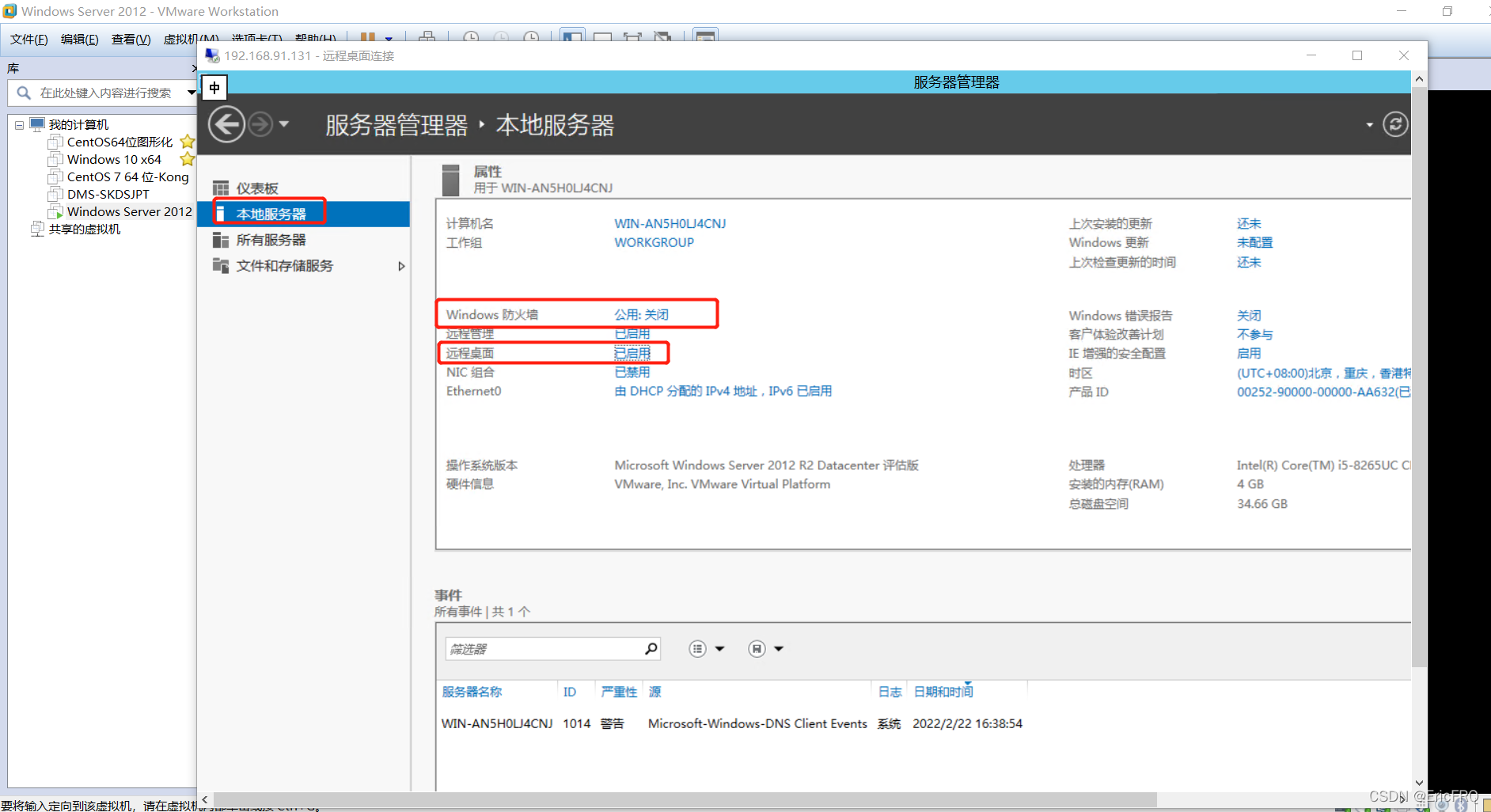Open 文件(F) menu in VMware
1491x812 pixels.
[x=28, y=39]
